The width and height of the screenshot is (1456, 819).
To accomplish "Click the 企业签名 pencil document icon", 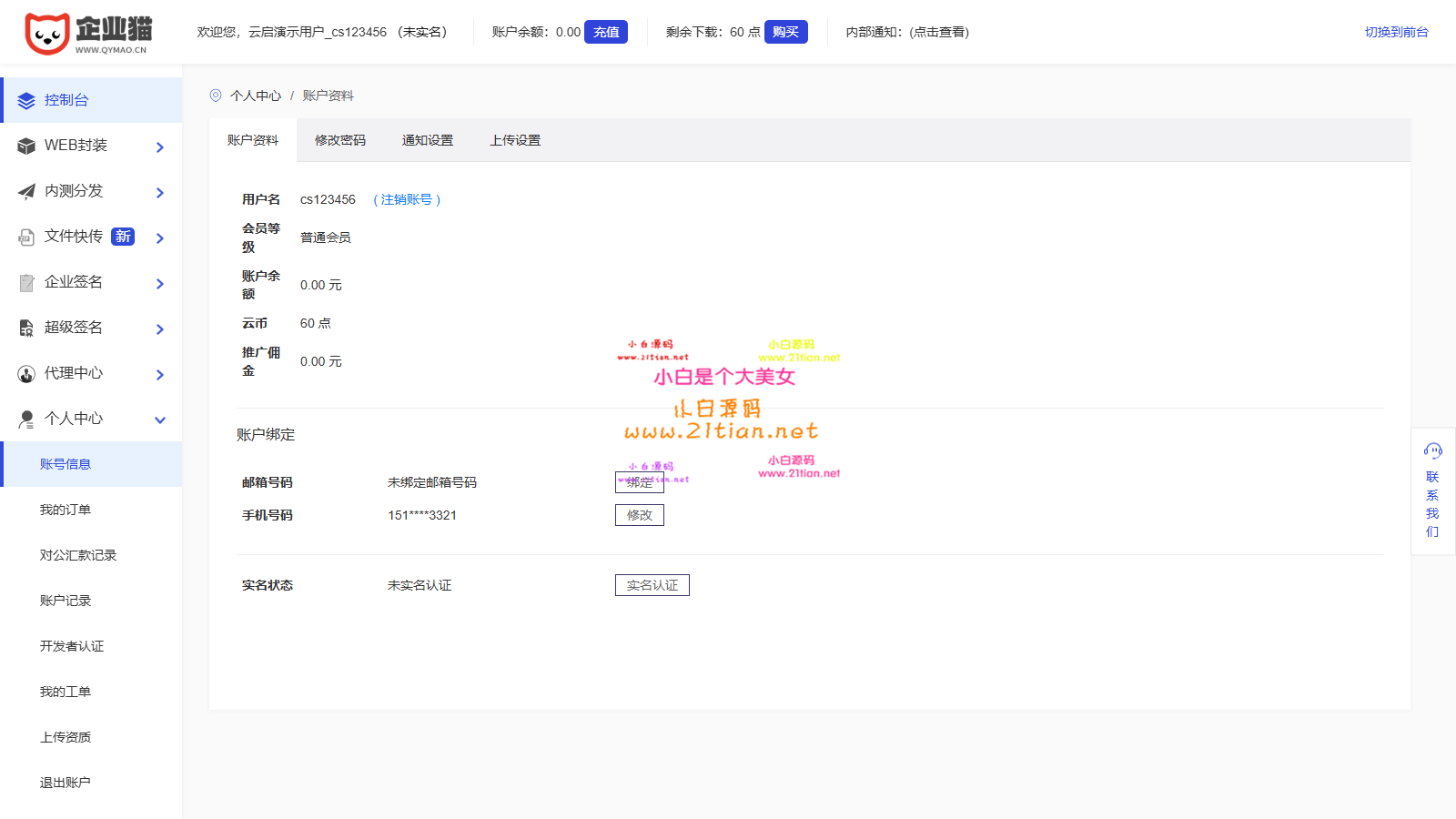I will click(x=26, y=283).
